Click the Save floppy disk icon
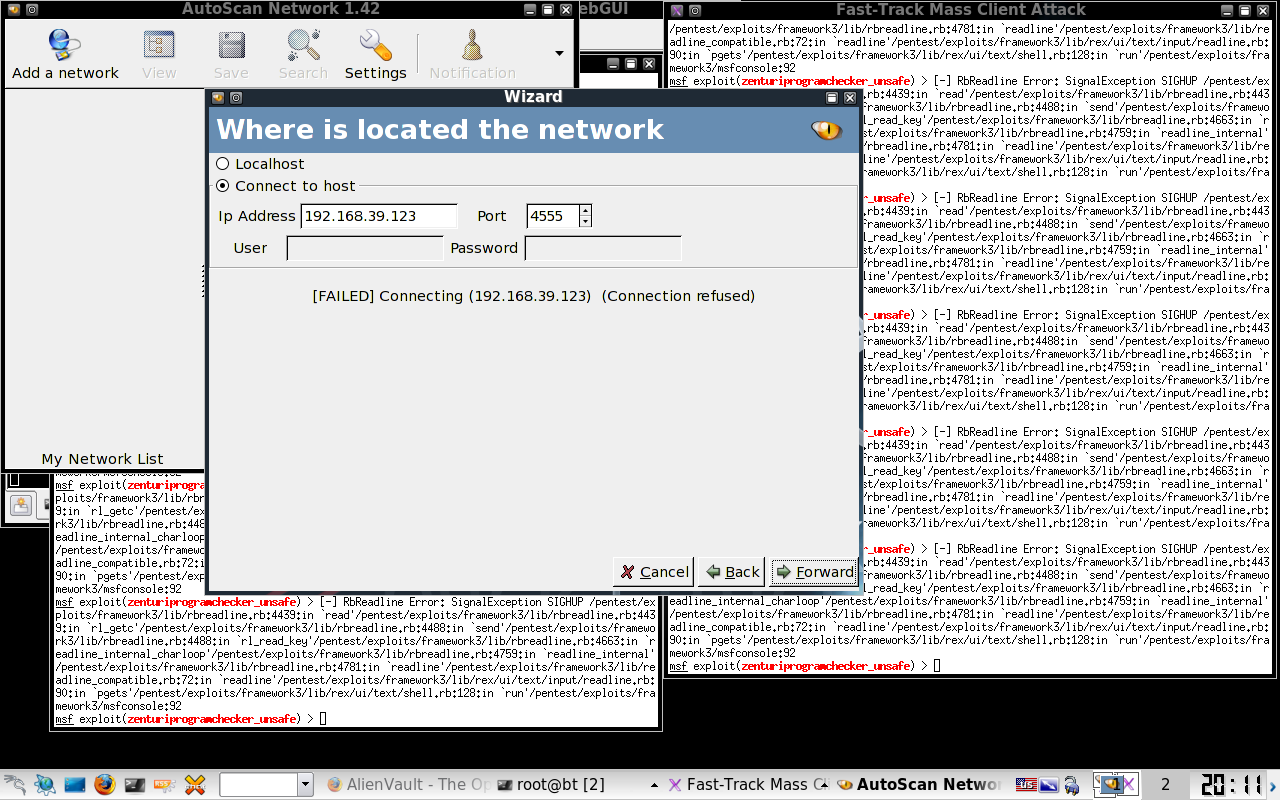 [x=231, y=46]
